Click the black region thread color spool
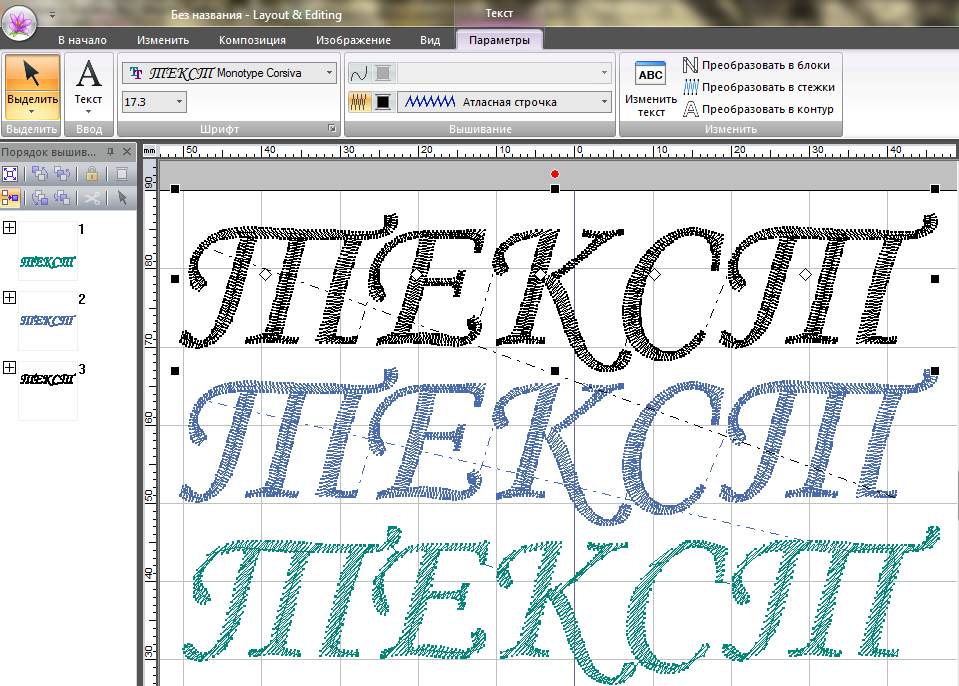 point(383,101)
